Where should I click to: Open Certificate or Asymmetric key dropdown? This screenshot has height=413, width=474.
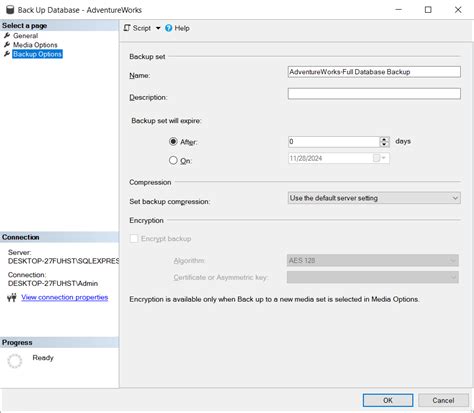coord(373,277)
